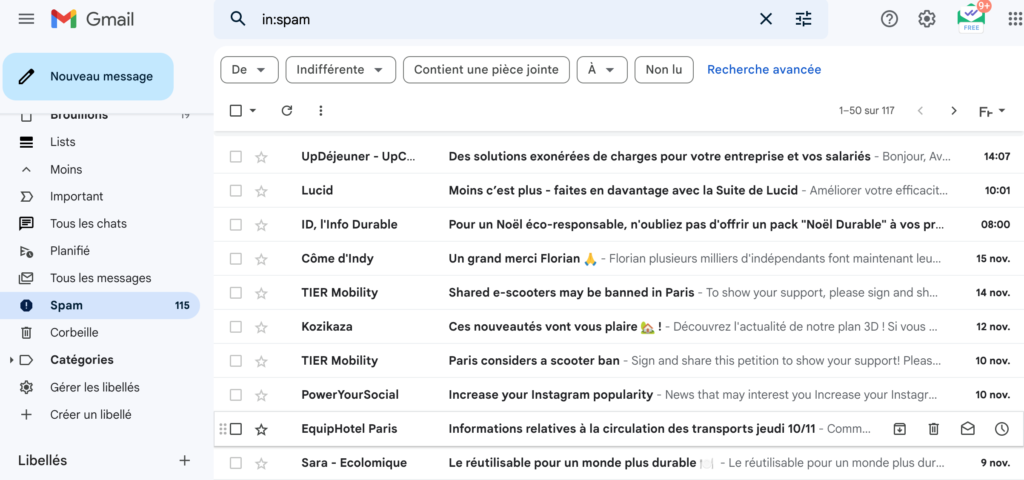The width and height of the screenshot is (1024, 480).
Task: Add a new label with plus icon next to Libellés
Action: click(x=185, y=460)
